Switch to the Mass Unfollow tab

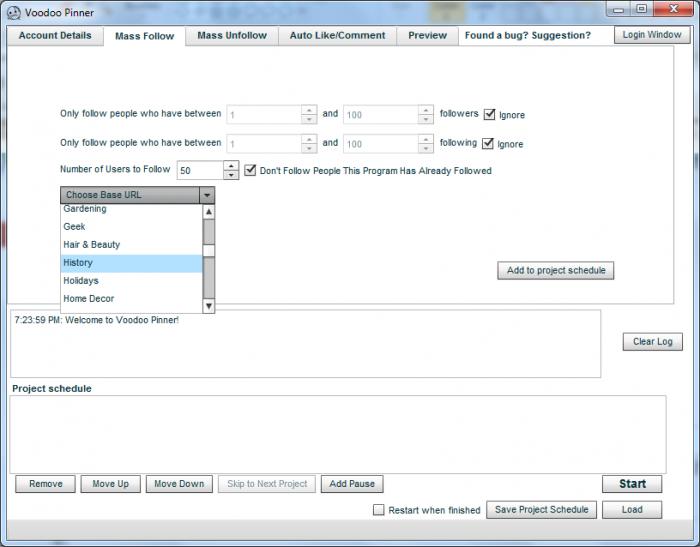[232, 36]
